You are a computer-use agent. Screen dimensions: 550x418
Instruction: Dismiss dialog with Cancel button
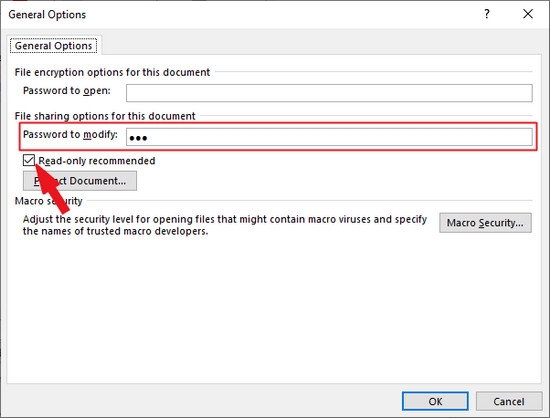(x=509, y=401)
